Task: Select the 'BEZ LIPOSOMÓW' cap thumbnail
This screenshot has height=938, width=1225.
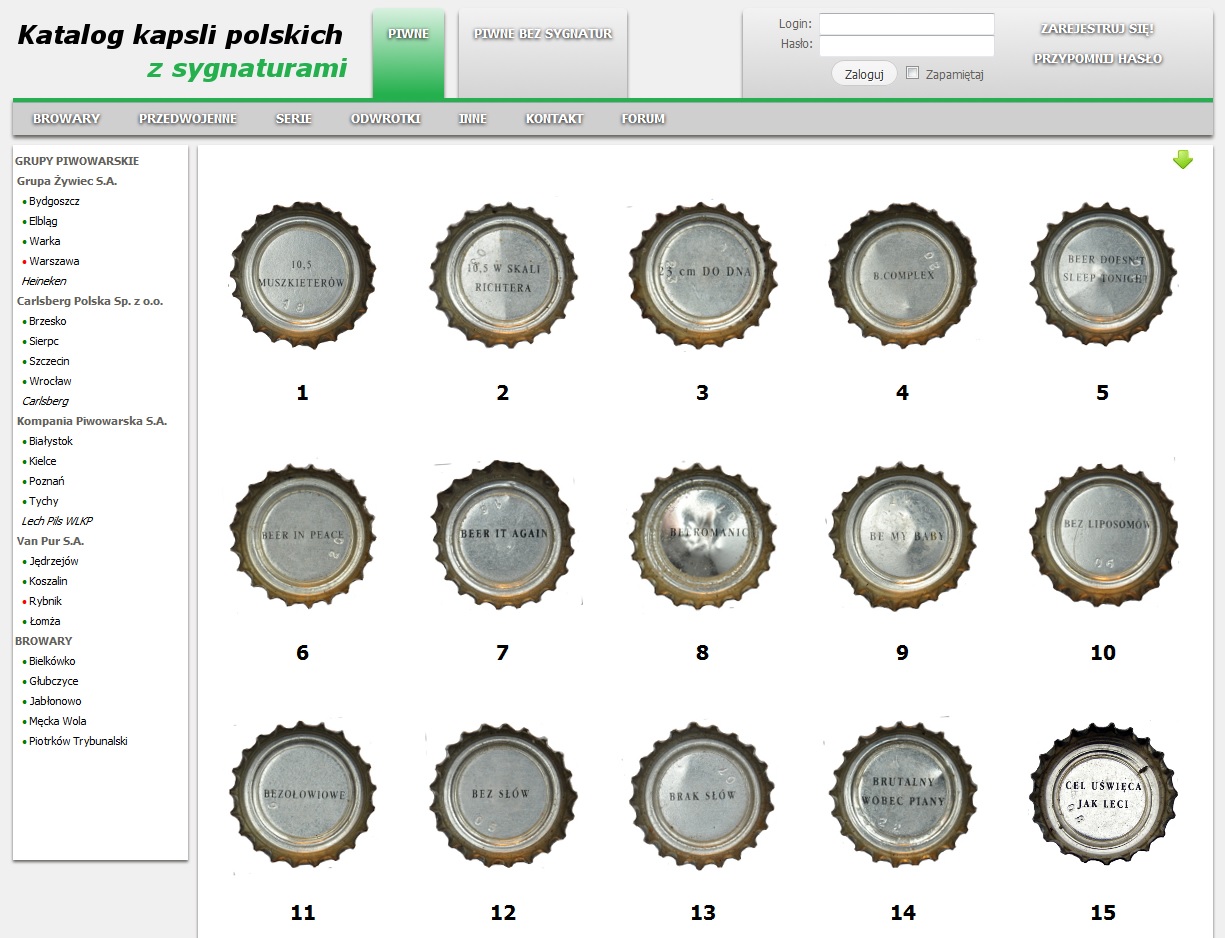Action: pos(1103,535)
